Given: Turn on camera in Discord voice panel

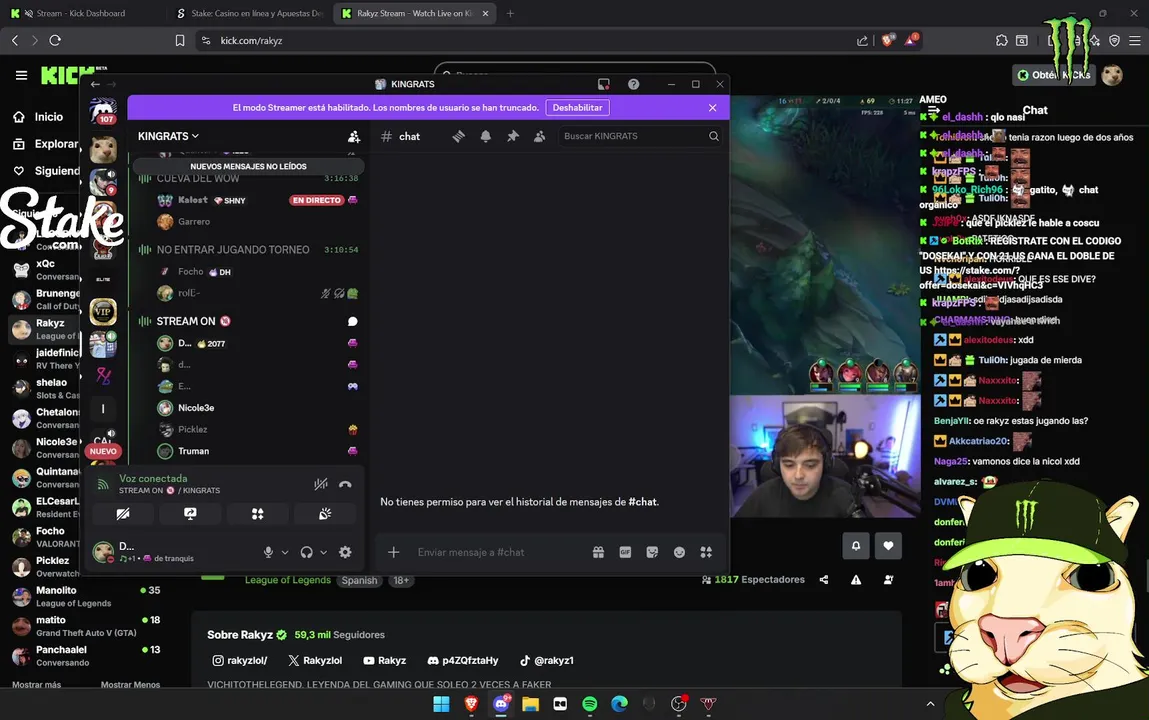Looking at the screenshot, I should [123, 514].
